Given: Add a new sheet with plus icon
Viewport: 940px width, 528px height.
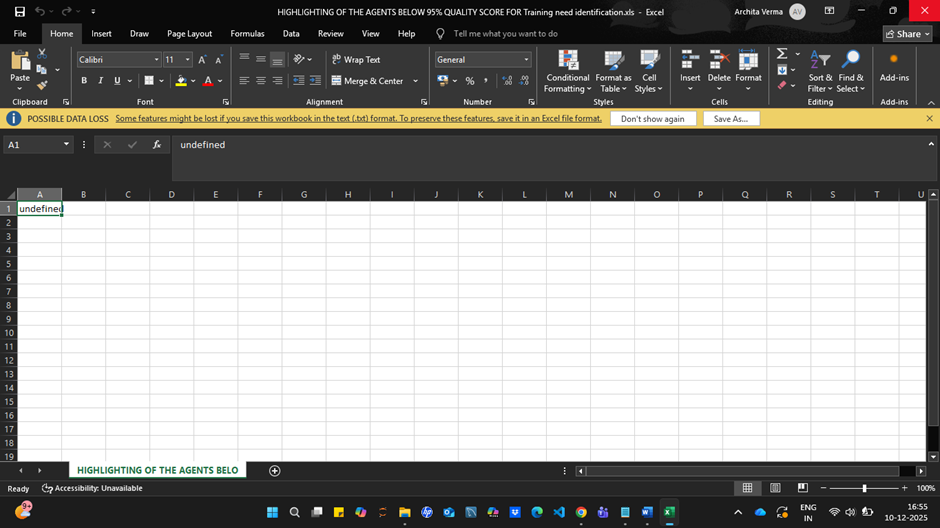Looking at the screenshot, I should 275,471.
